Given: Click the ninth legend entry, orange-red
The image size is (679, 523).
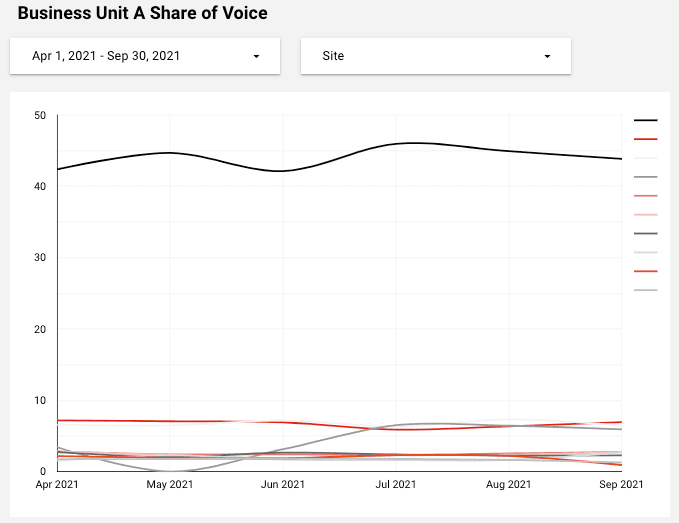Looking at the screenshot, I should pyautogui.click(x=645, y=271).
